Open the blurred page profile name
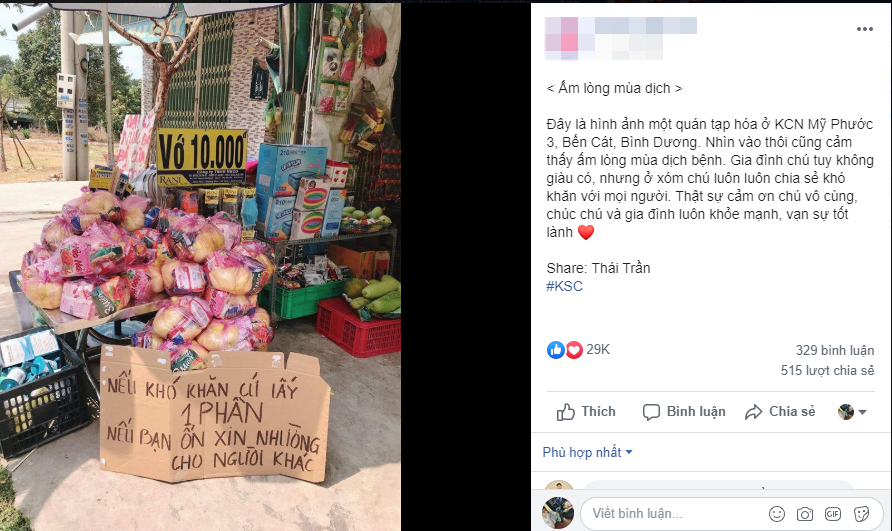This screenshot has width=892, height=531. pyautogui.click(x=621, y=38)
